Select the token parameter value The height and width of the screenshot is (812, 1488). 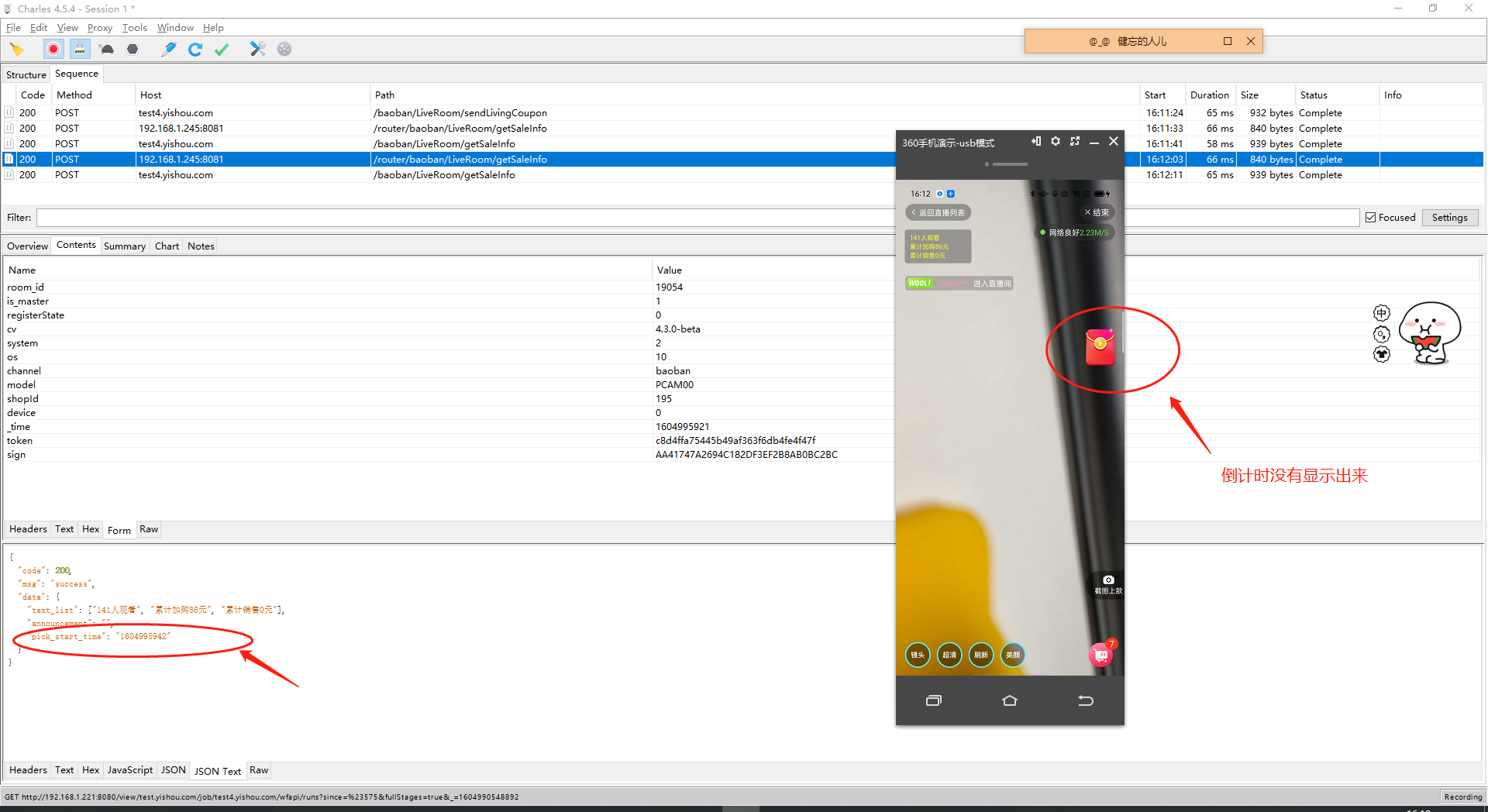(735, 441)
